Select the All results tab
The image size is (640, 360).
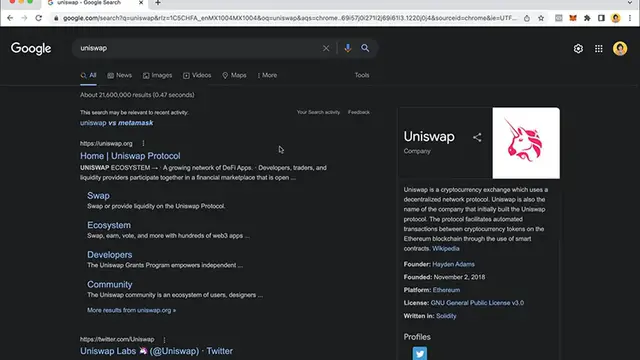coord(88,76)
